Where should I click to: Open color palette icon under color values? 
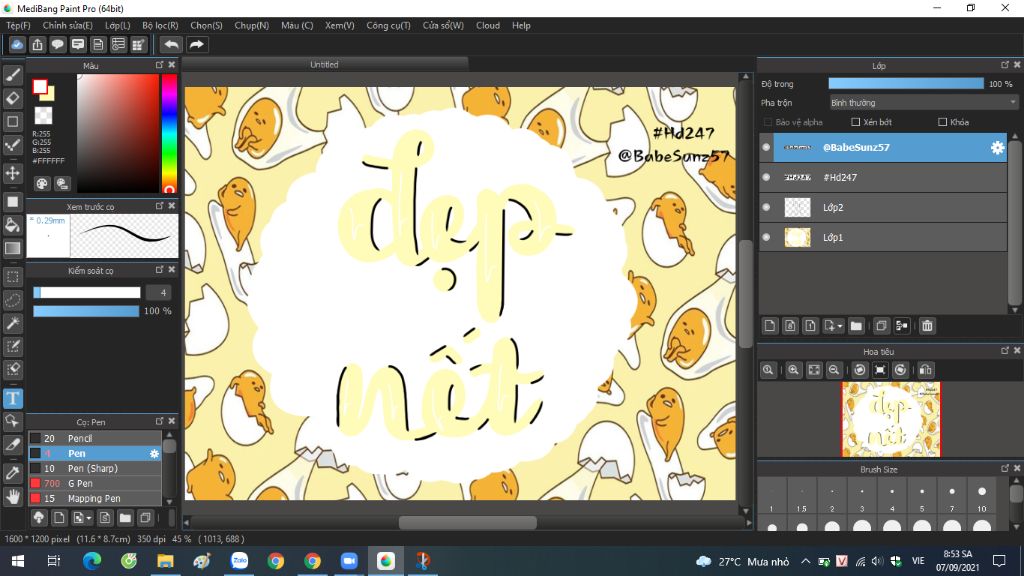42,184
